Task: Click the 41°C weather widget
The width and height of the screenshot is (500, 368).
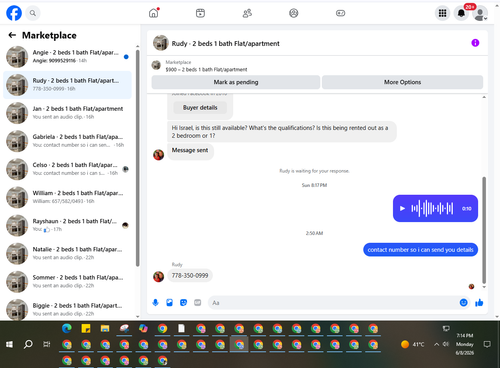Action: pyautogui.click(x=413, y=344)
